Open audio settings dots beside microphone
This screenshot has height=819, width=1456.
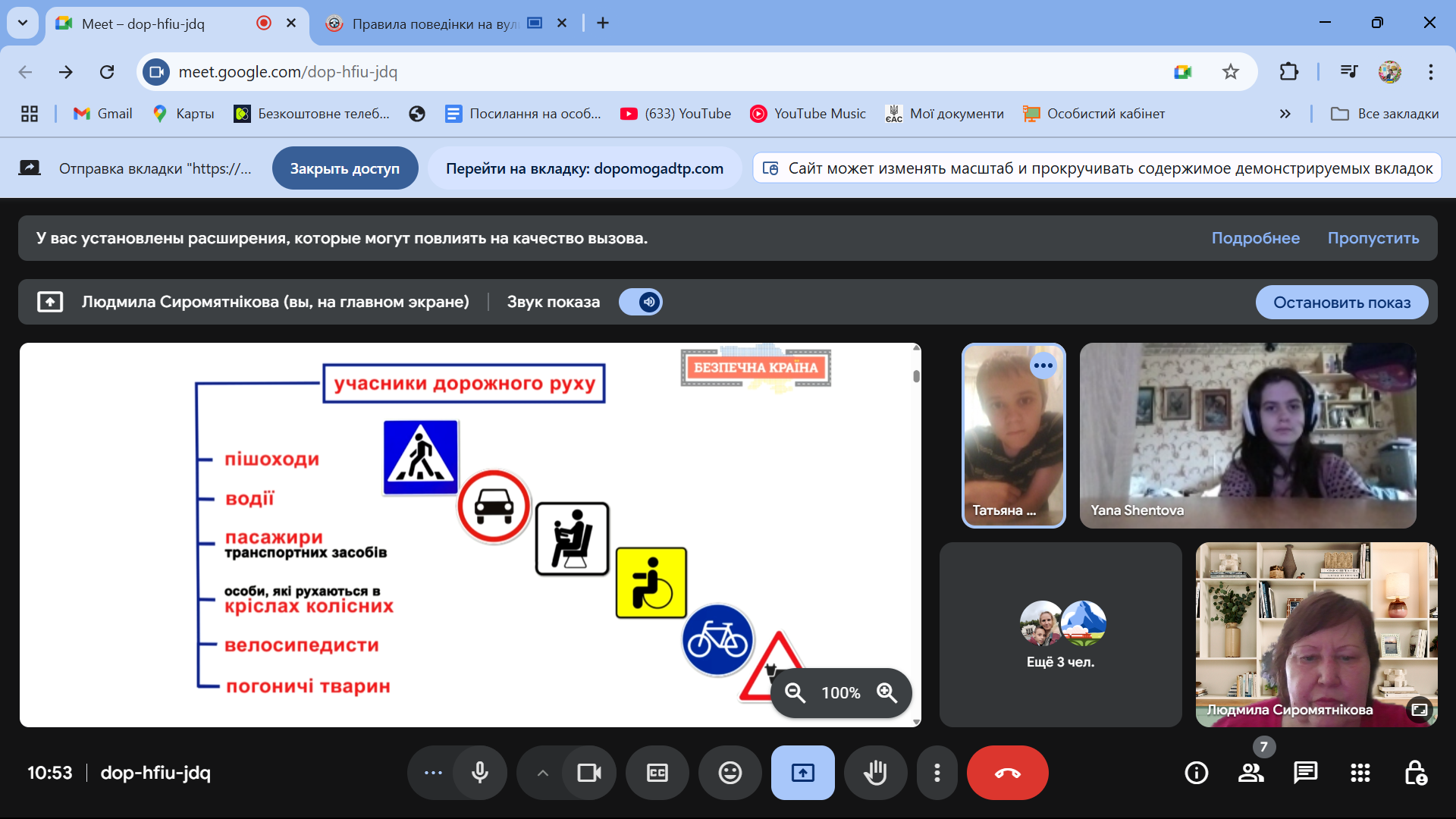(x=433, y=773)
